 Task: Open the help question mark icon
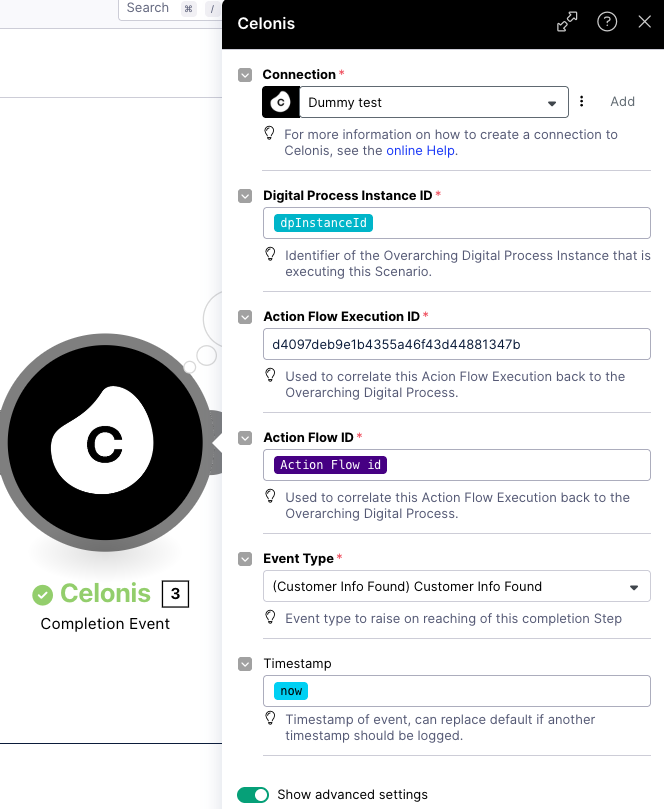(x=607, y=22)
